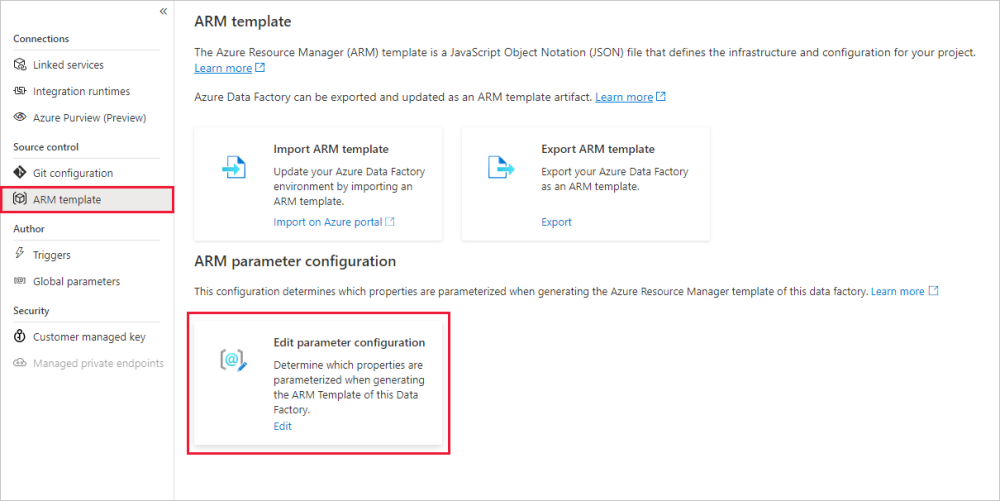Click the ARM template cube icon
The image size is (1000, 501).
[x=20, y=199]
